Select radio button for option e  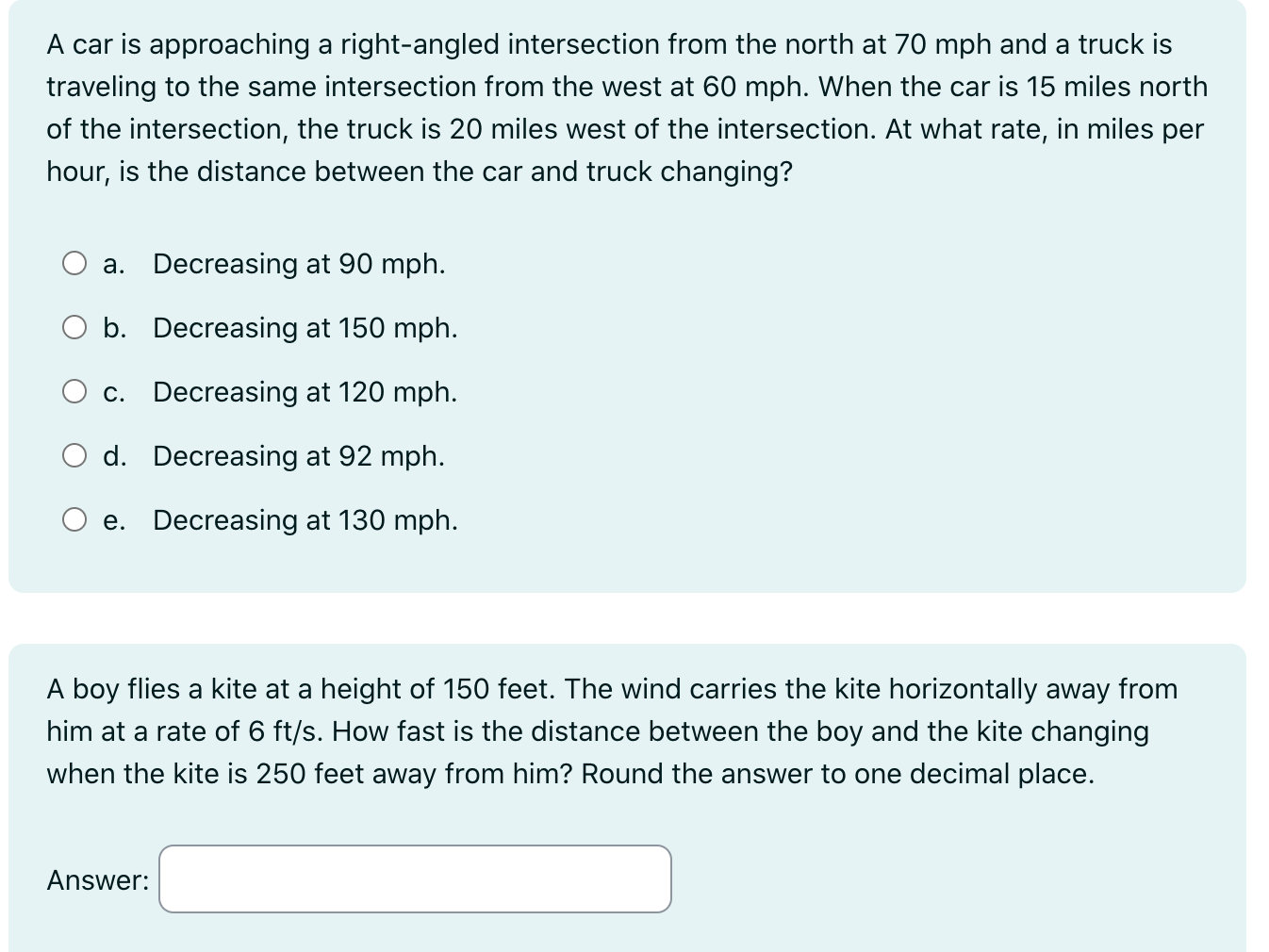coord(74,518)
